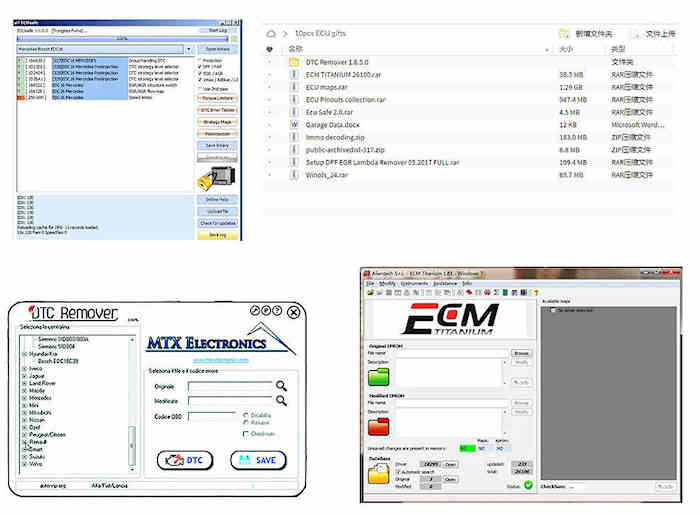Viewport: 700px width, 516px height.
Task: Click the red folder icon for Modified EPROM
Action: click(378, 426)
